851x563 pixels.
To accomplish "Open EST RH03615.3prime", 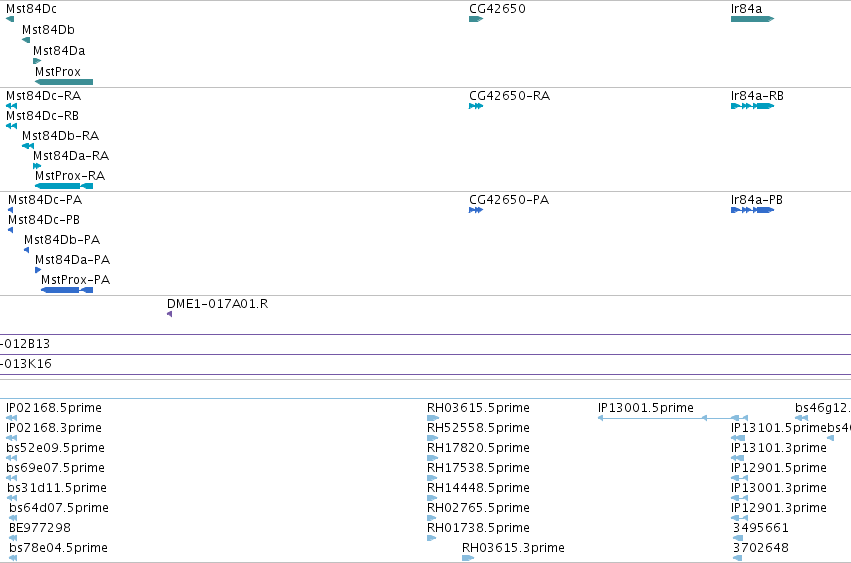I will click(513, 548).
